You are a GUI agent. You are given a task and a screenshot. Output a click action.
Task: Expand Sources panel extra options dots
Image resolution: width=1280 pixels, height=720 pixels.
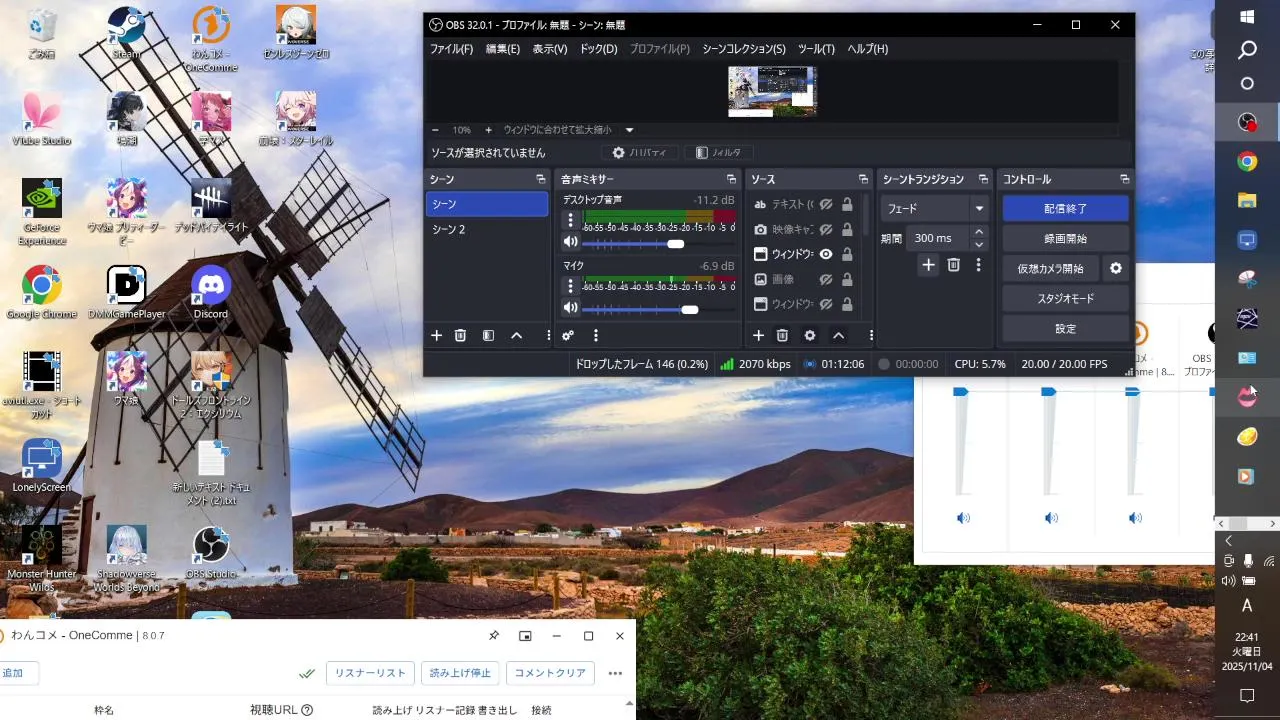tap(871, 336)
